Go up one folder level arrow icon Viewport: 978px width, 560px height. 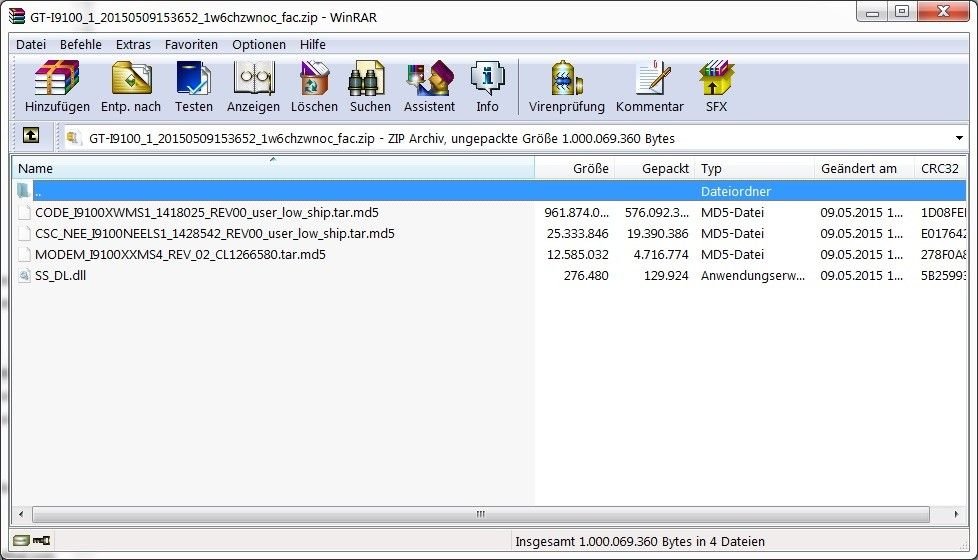coord(31,135)
